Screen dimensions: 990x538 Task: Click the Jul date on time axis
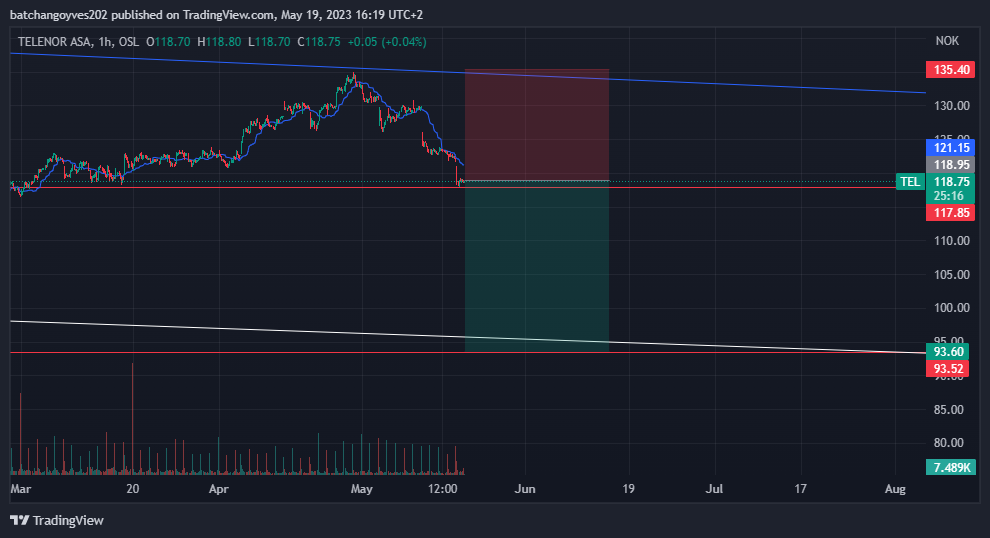click(x=714, y=489)
